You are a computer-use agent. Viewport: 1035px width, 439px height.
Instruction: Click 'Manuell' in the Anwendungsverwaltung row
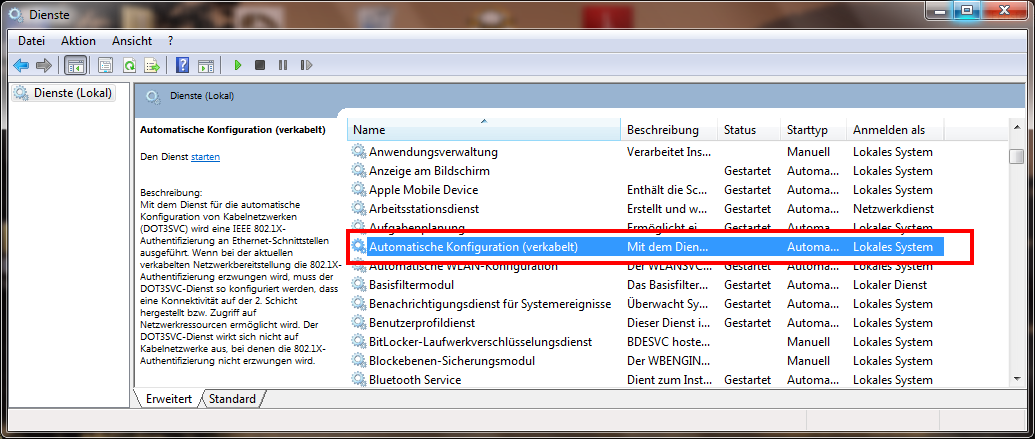pos(808,152)
